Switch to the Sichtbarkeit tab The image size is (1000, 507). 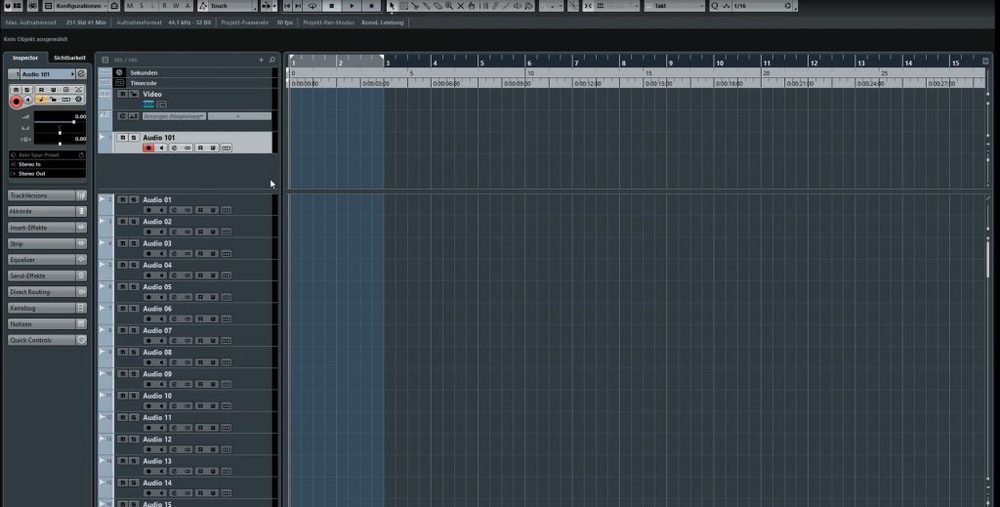(x=69, y=58)
